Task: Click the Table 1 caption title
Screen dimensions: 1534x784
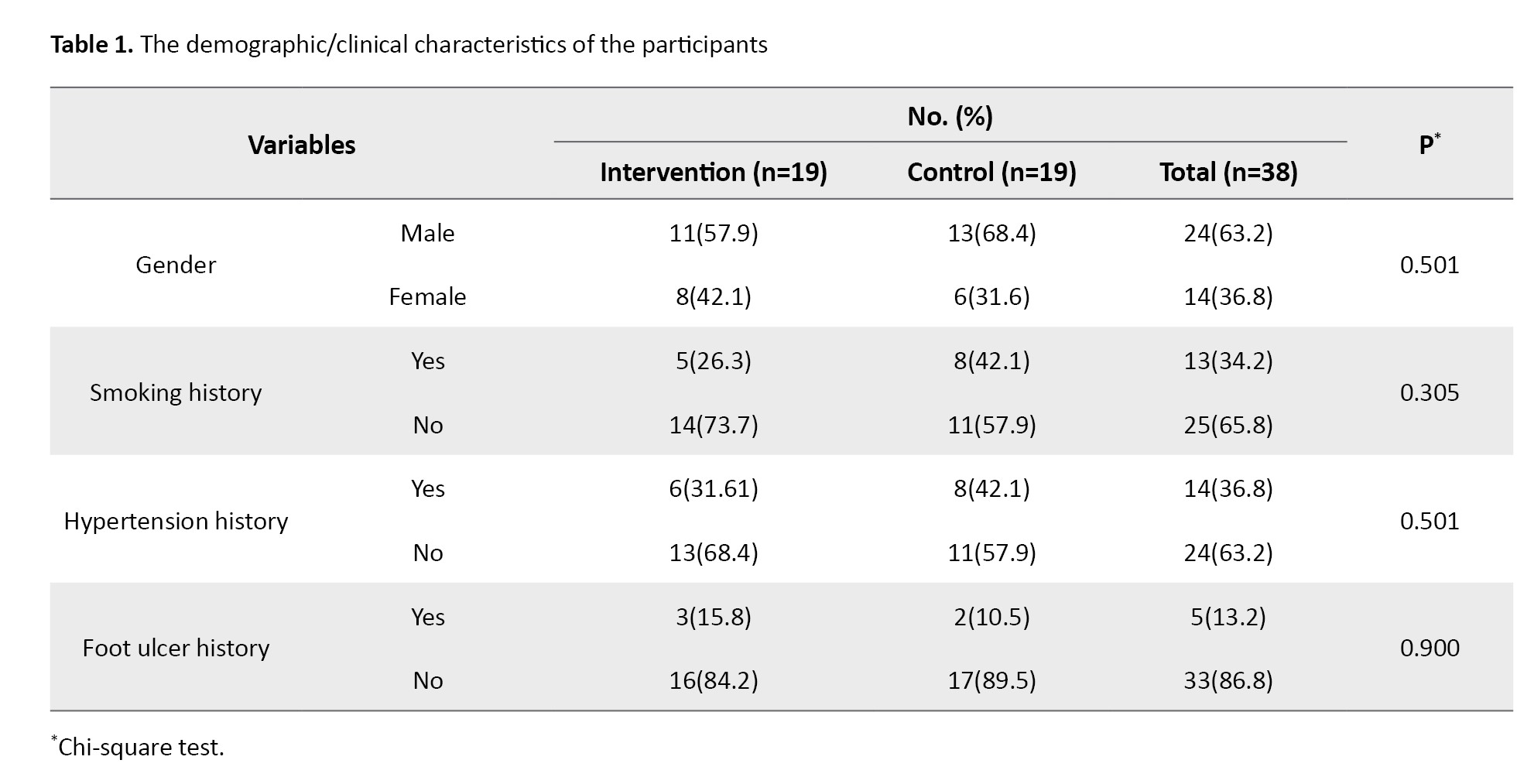Action: [x=409, y=45]
